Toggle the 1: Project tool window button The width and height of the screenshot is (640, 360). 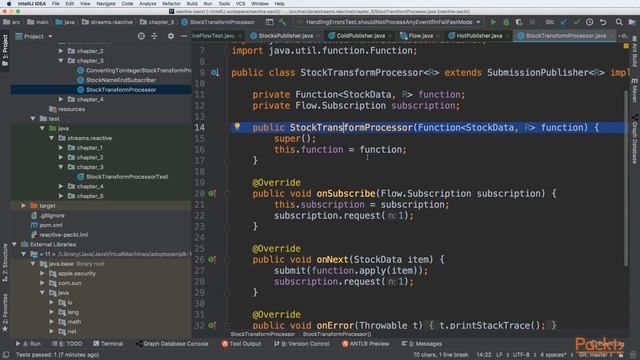tap(5, 51)
